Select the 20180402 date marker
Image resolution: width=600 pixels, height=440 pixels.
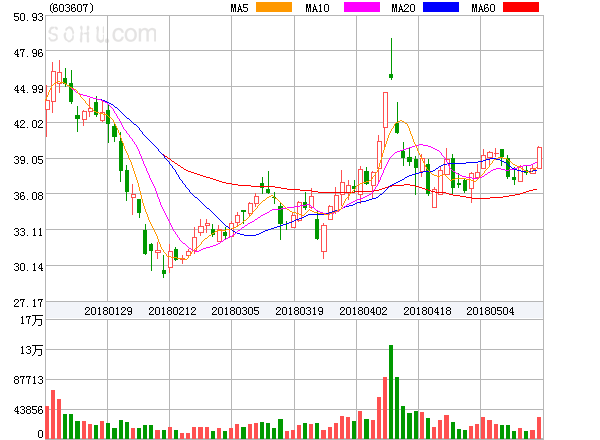point(363,311)
